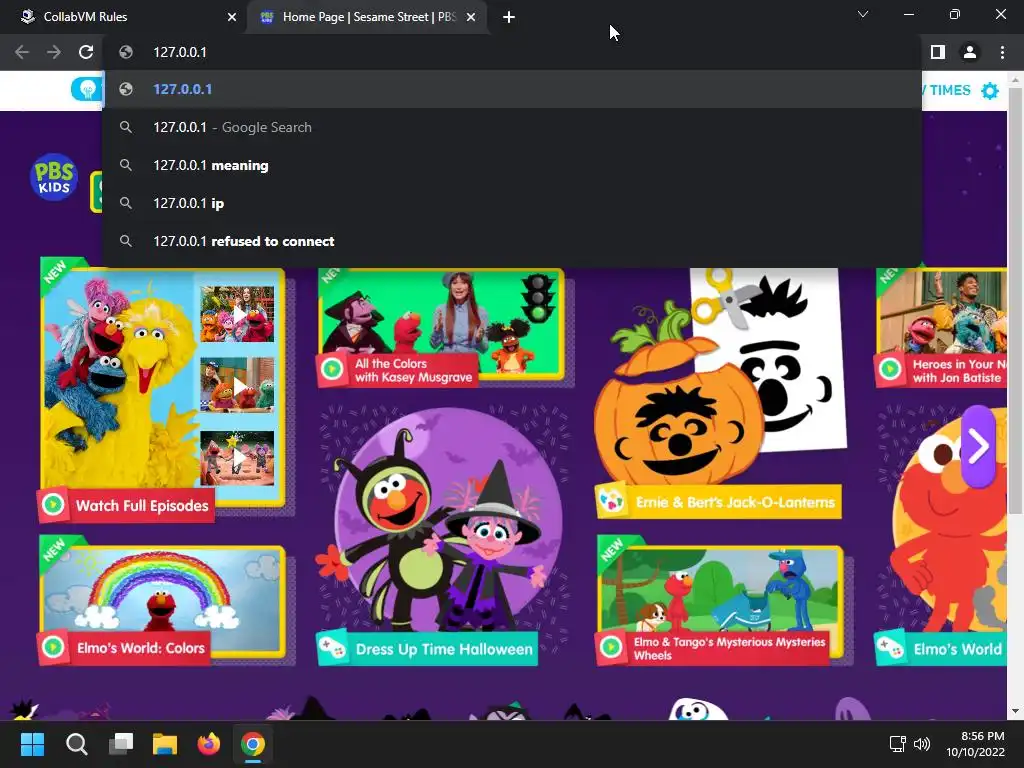This screenshot has height=768, width=1024.
Task: Click the page vertical scrollbar
Action: tap(1015, 300)
